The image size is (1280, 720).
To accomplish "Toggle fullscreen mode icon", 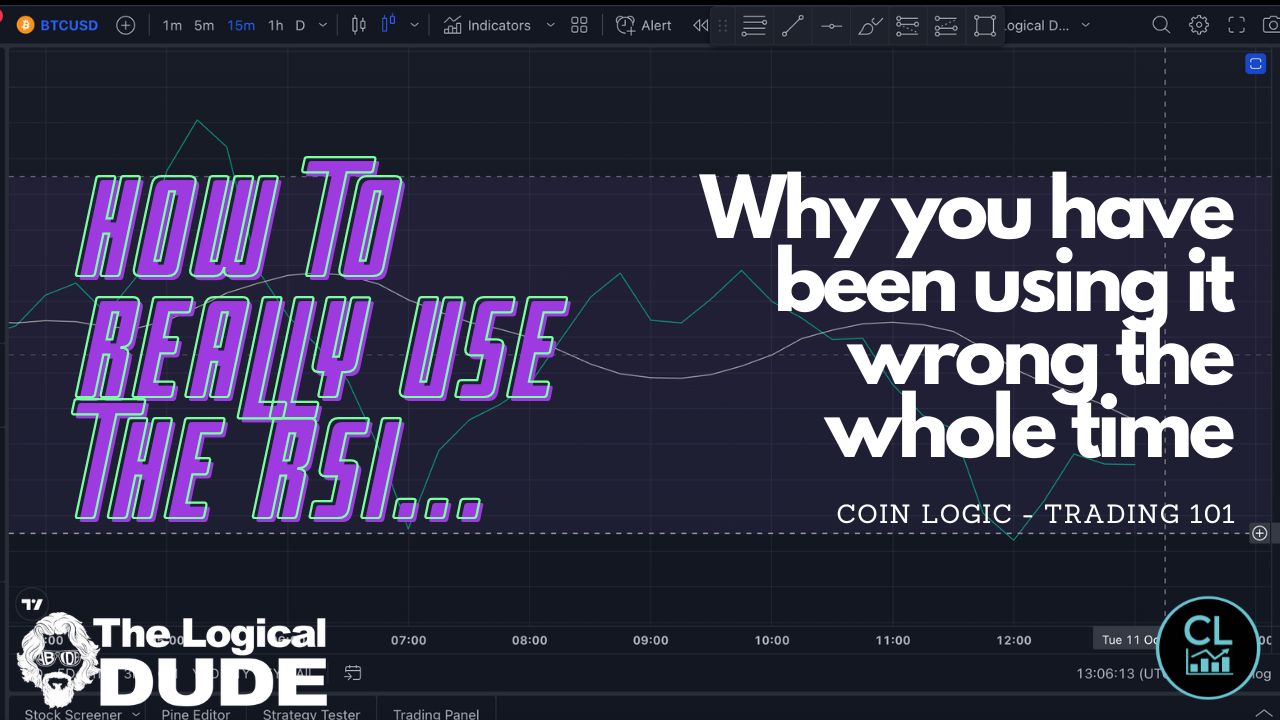I will 1237,25.
